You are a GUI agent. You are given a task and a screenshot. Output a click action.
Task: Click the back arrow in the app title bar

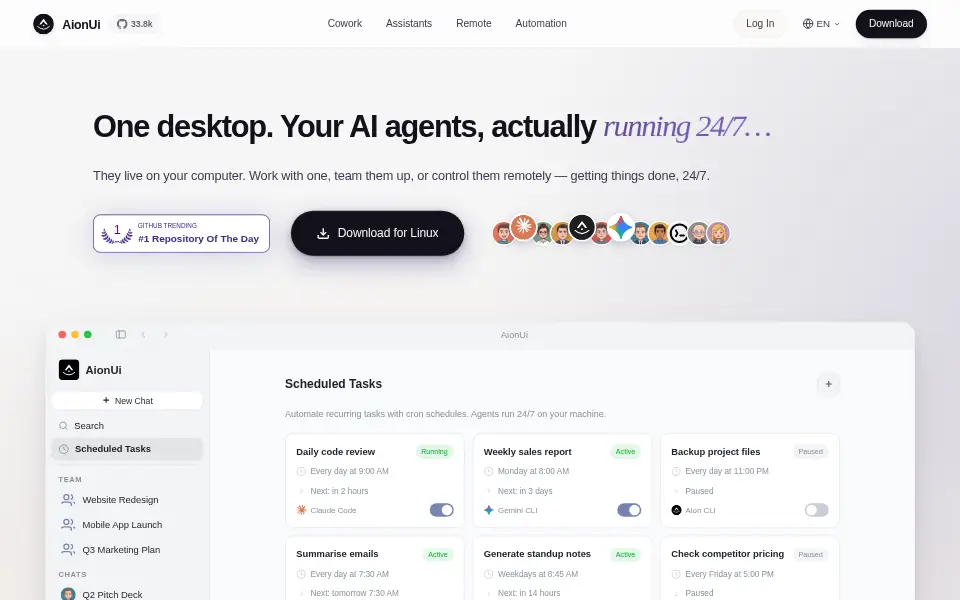click(143, 334)
